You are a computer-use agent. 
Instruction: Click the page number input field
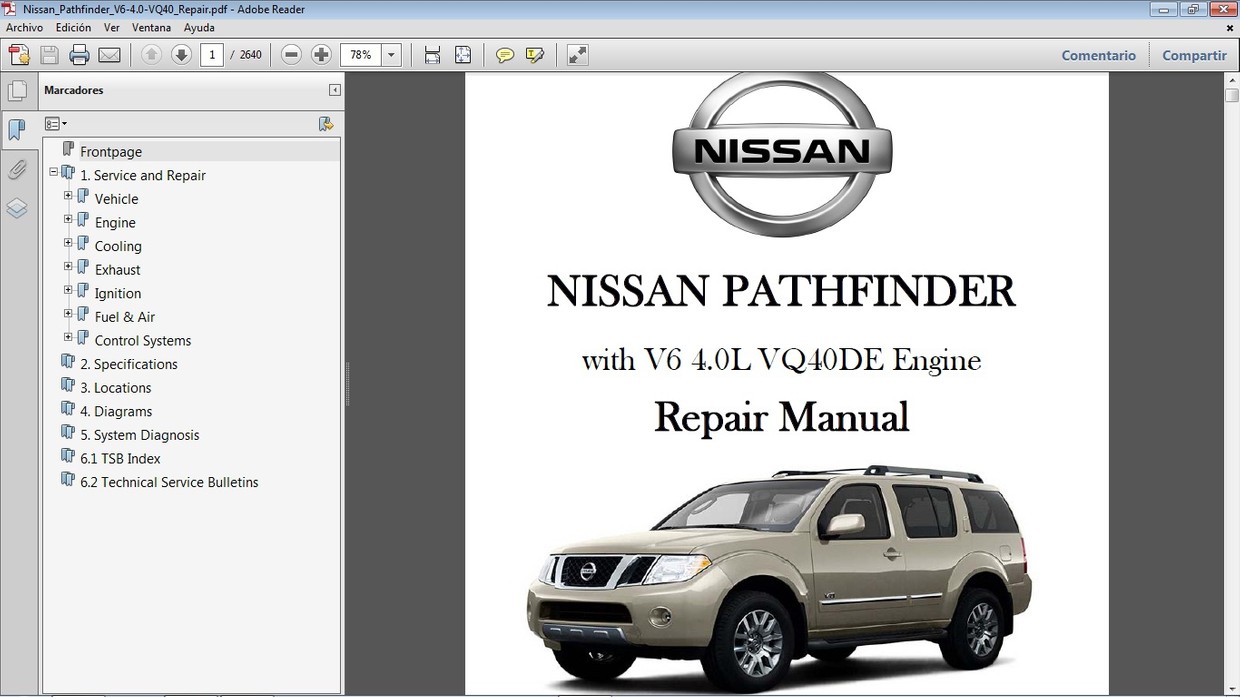211,55
